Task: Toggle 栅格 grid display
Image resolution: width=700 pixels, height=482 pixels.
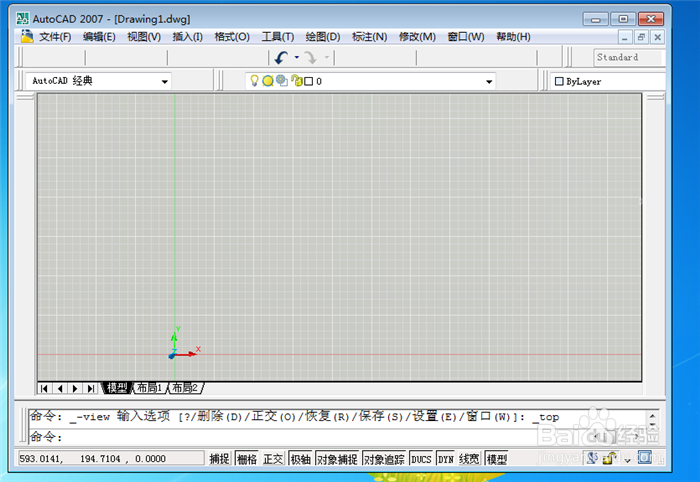Action: coord(247,459)
